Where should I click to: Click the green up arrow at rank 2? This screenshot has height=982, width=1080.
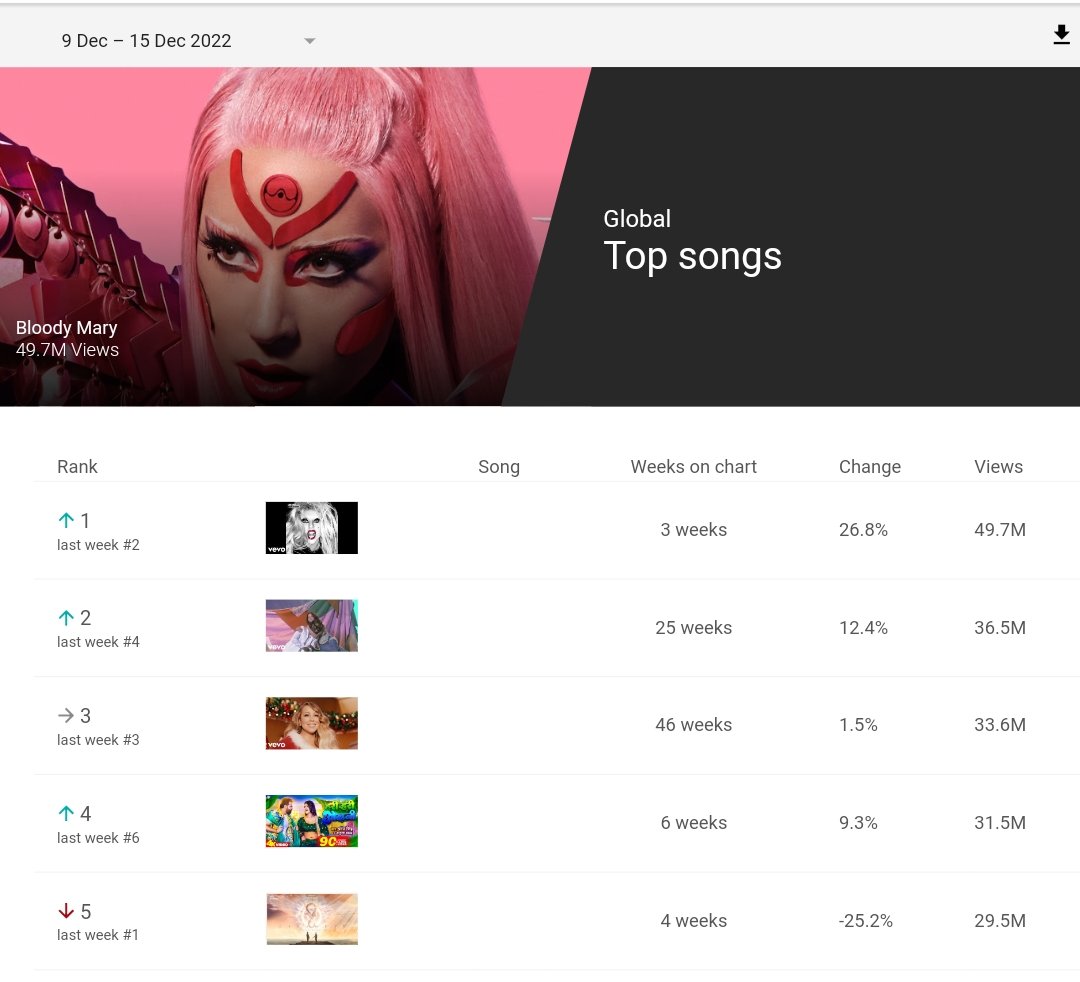(x=66, y=618)
